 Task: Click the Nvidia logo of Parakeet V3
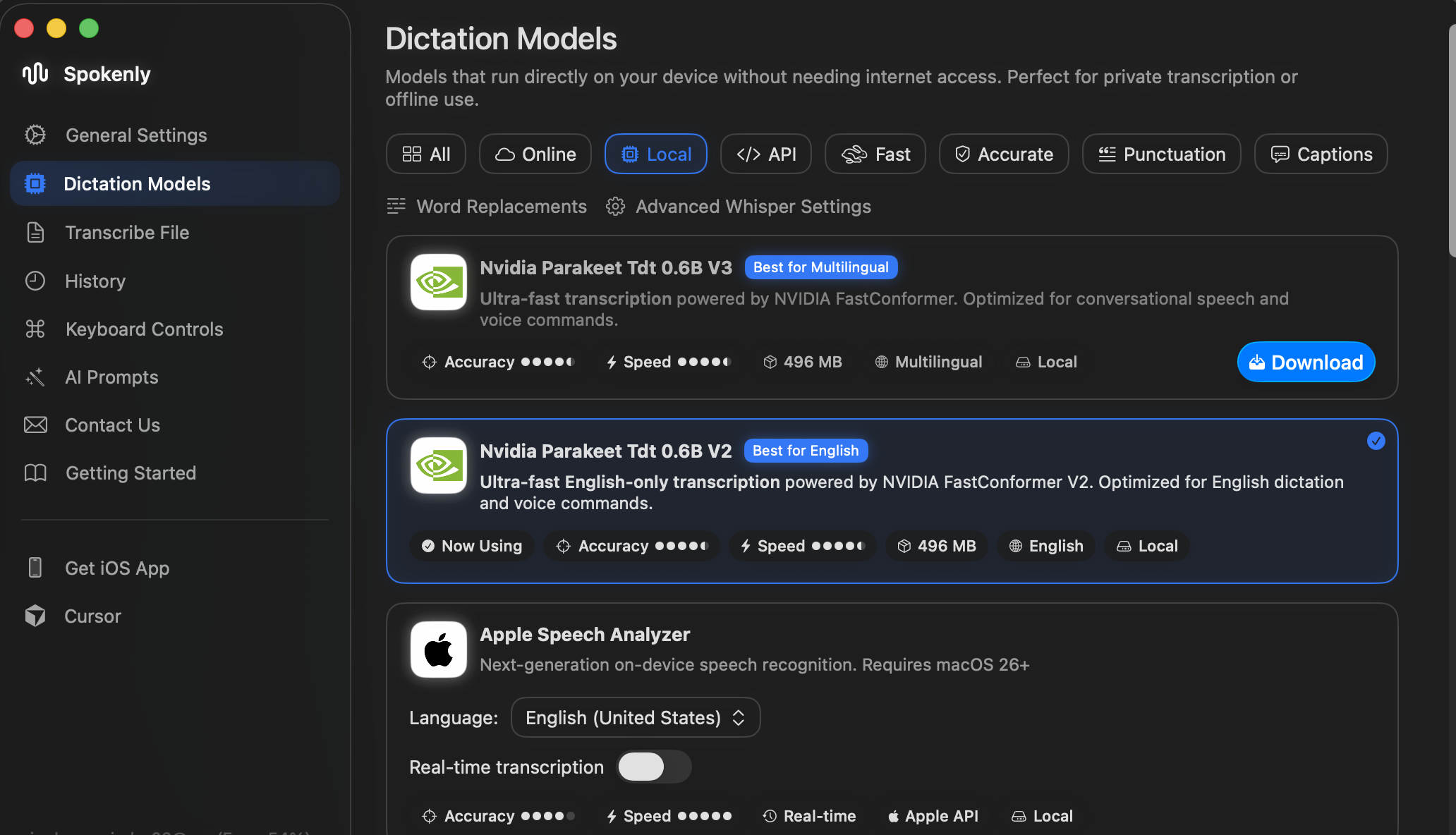point(439,282)
